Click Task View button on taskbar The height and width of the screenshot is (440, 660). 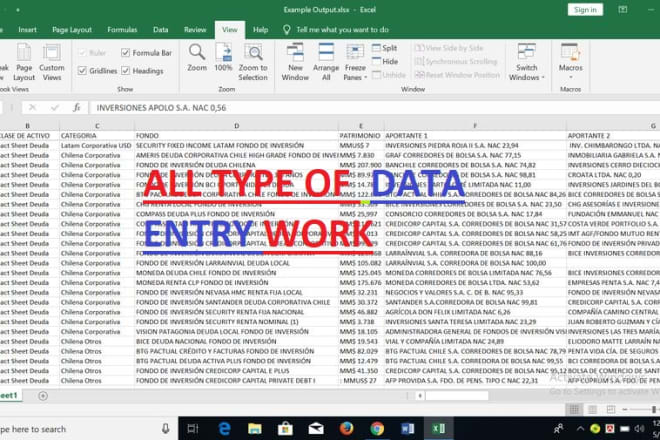(193, 429)
